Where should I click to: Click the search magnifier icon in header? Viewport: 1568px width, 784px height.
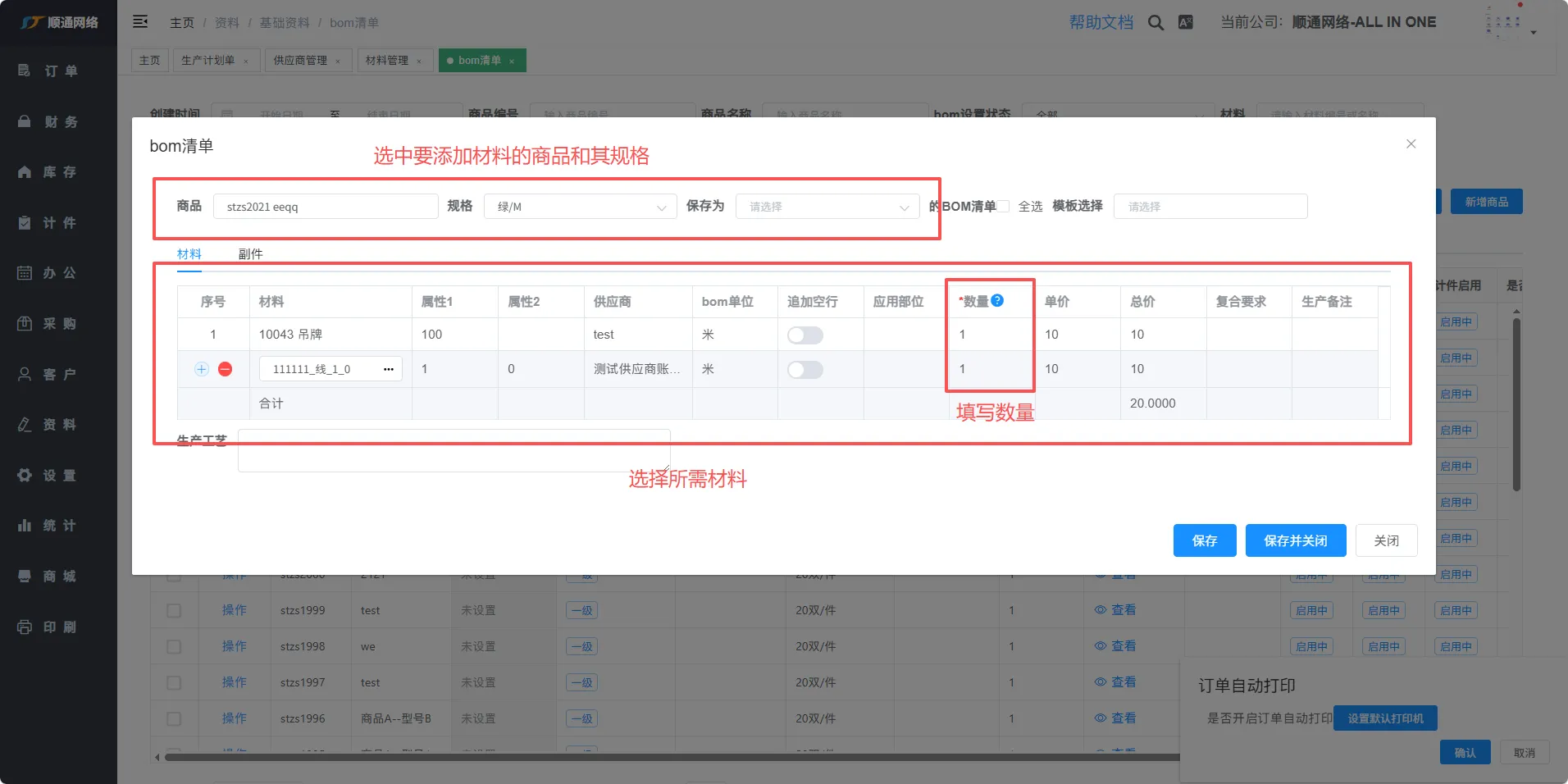click(x=1155, y=23)
